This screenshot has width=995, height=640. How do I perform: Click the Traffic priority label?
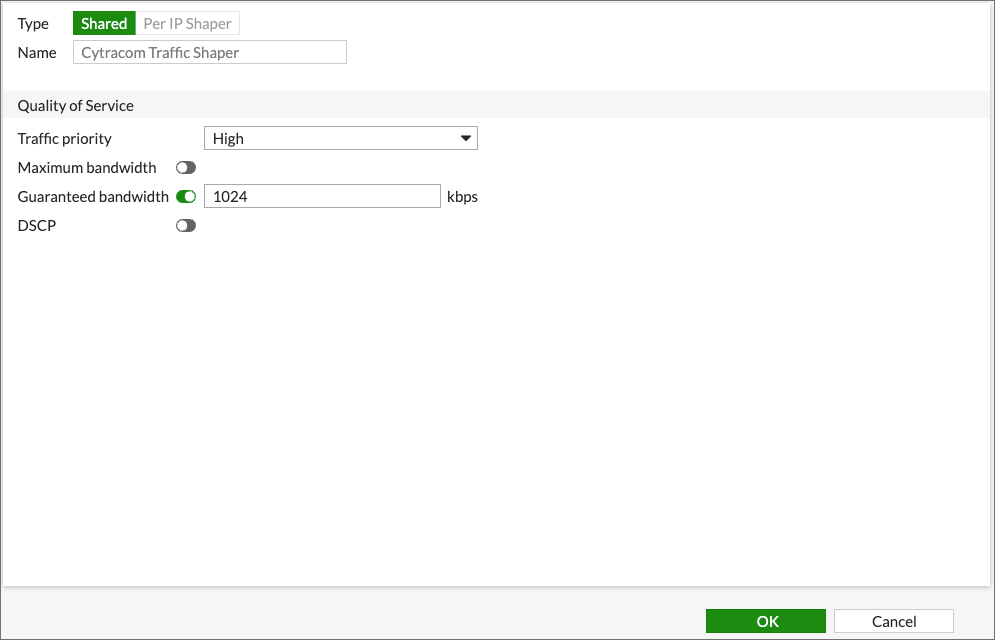click(x=65, y=139)
